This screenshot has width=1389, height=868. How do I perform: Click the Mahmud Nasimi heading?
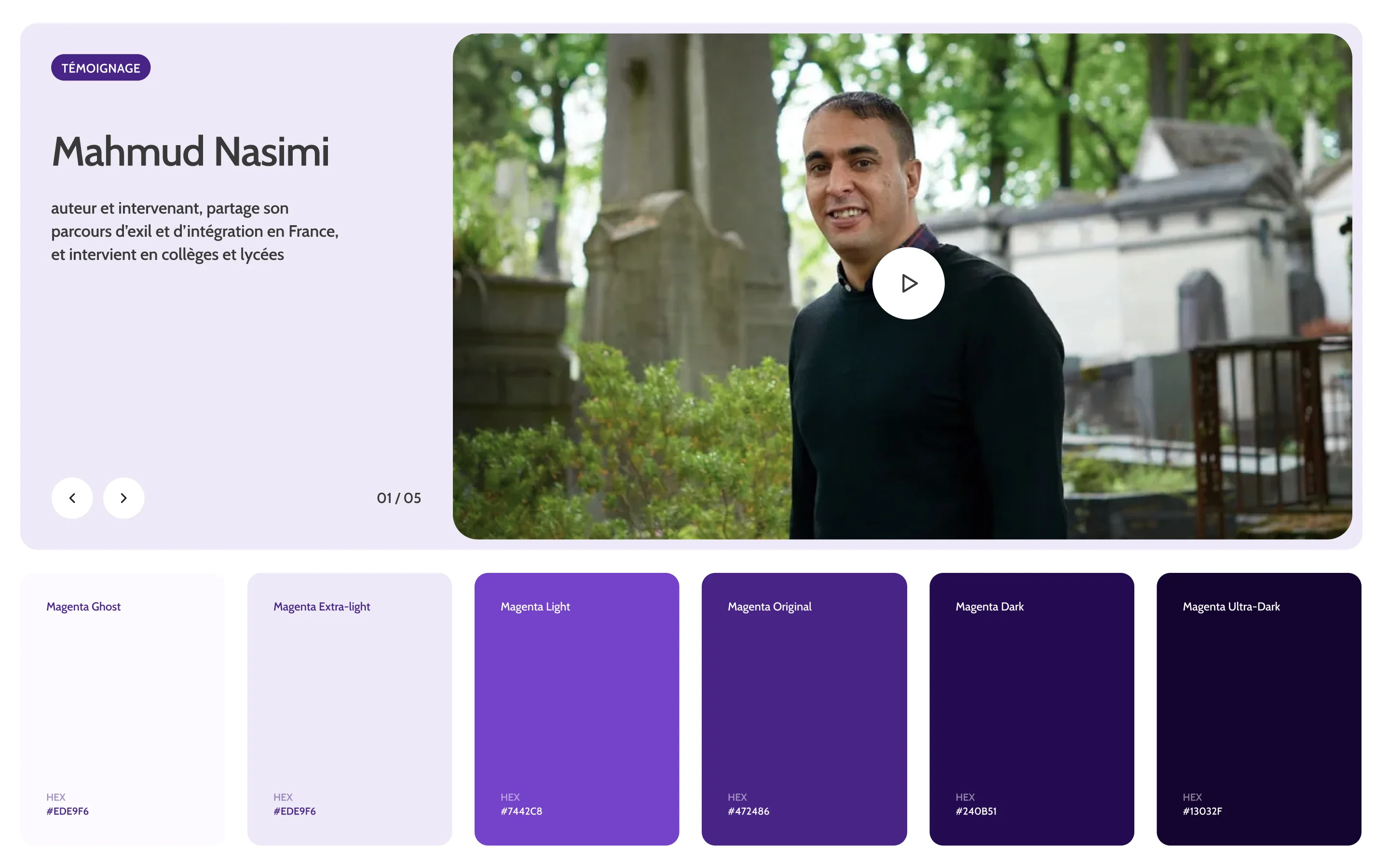click(191, 151)
